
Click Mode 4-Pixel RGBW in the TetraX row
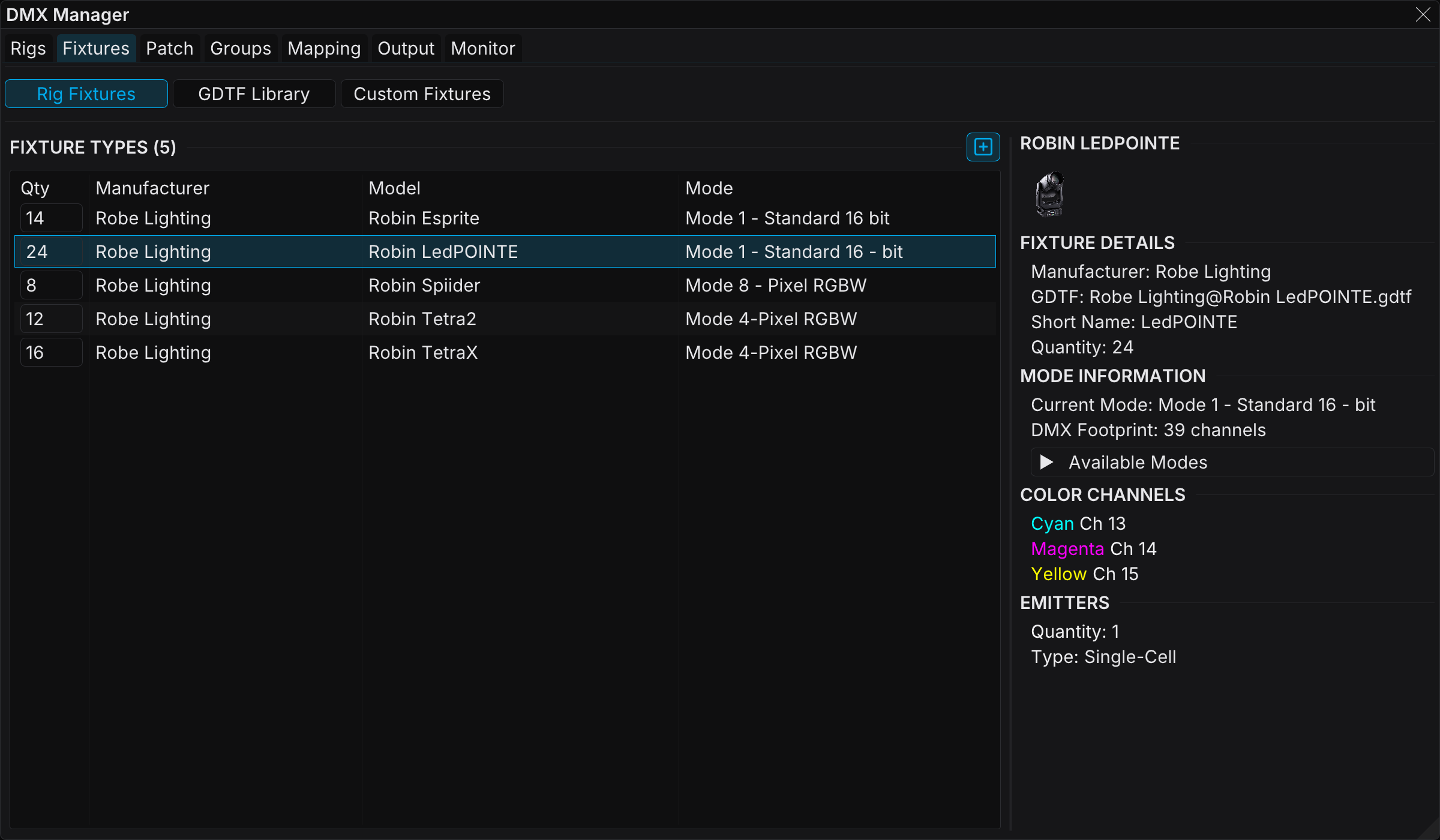point(771,352)
